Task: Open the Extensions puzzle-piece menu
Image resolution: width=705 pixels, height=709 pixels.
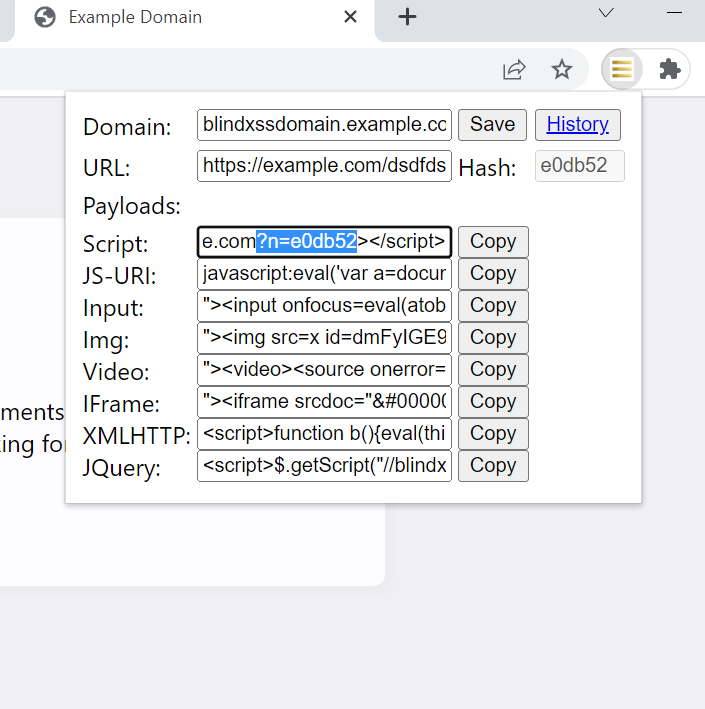Action: [670, 69]
